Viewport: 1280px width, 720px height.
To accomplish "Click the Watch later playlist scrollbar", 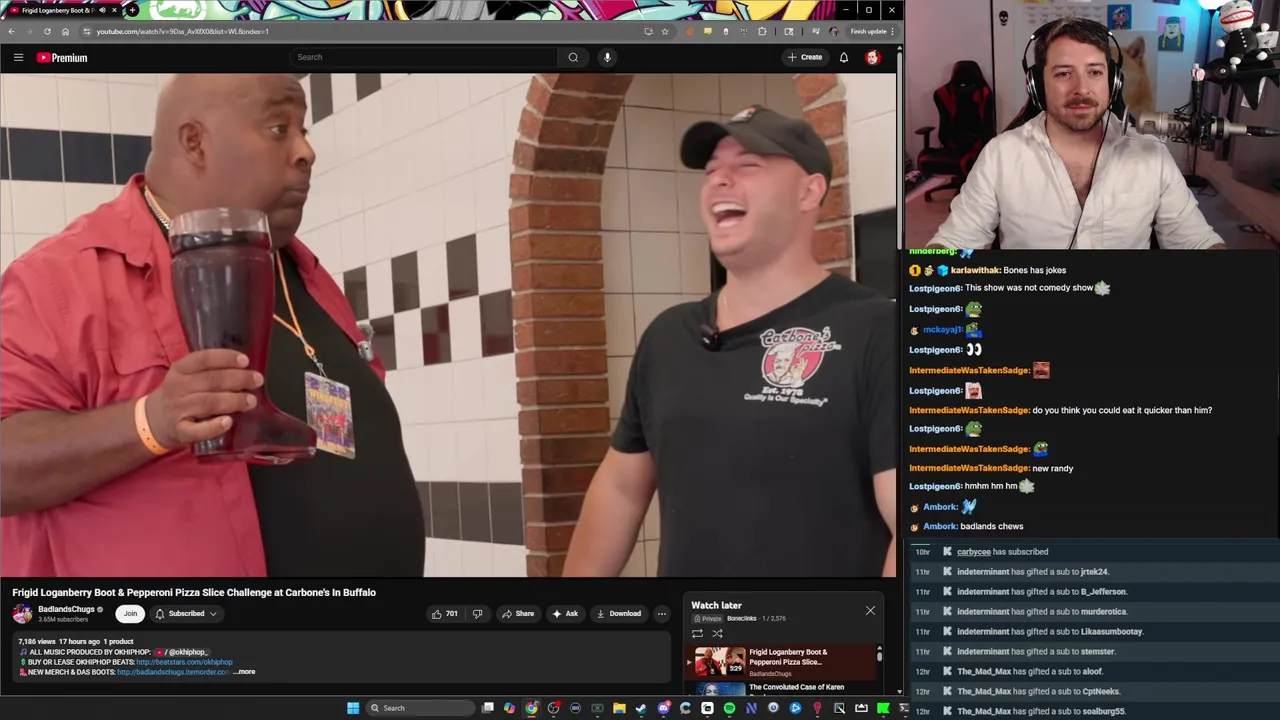I will [879, 656].
